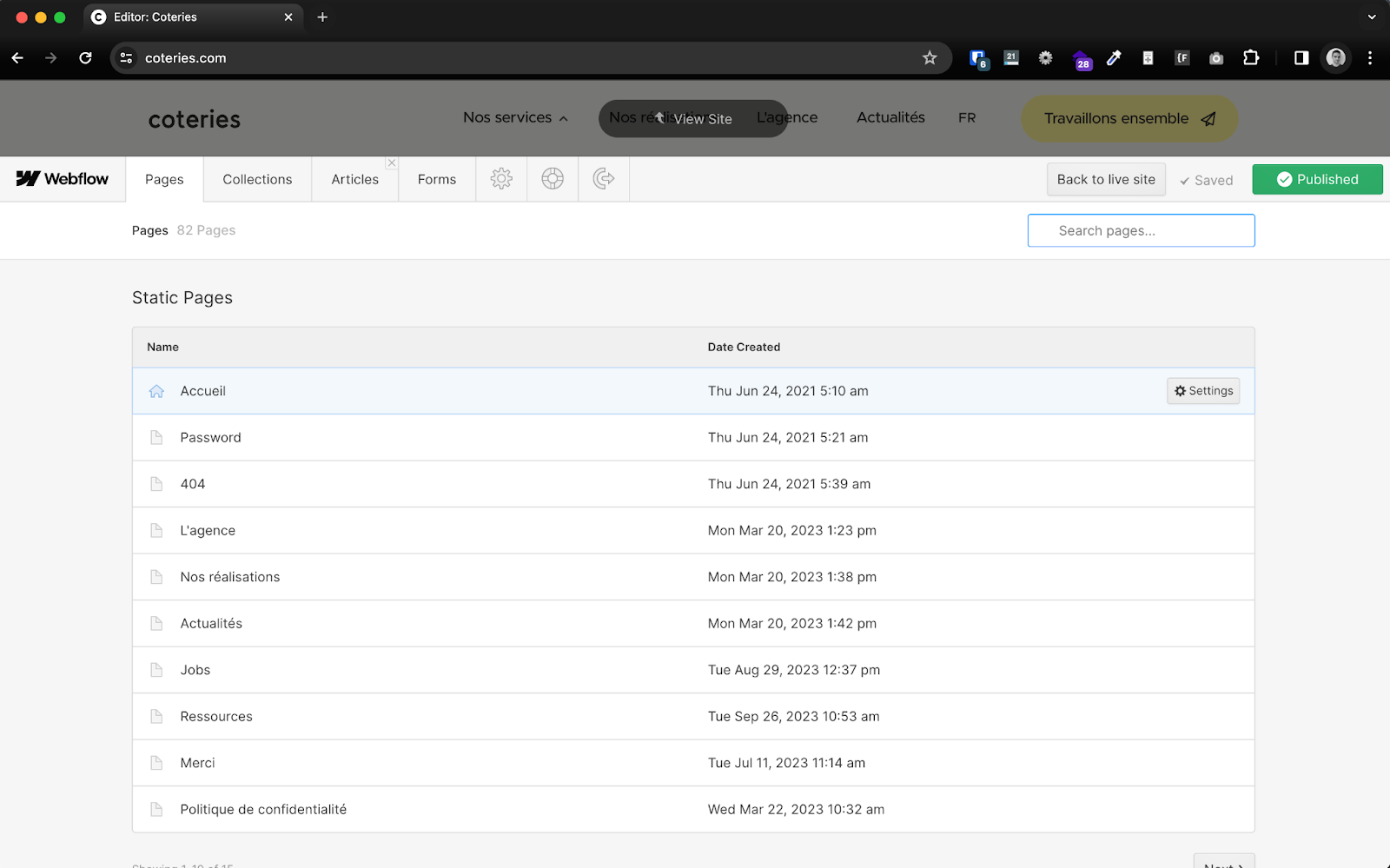The width and height of the screenshot is (1390, 868).
Task: Open the 404 page row
Action: coord(693,484)
